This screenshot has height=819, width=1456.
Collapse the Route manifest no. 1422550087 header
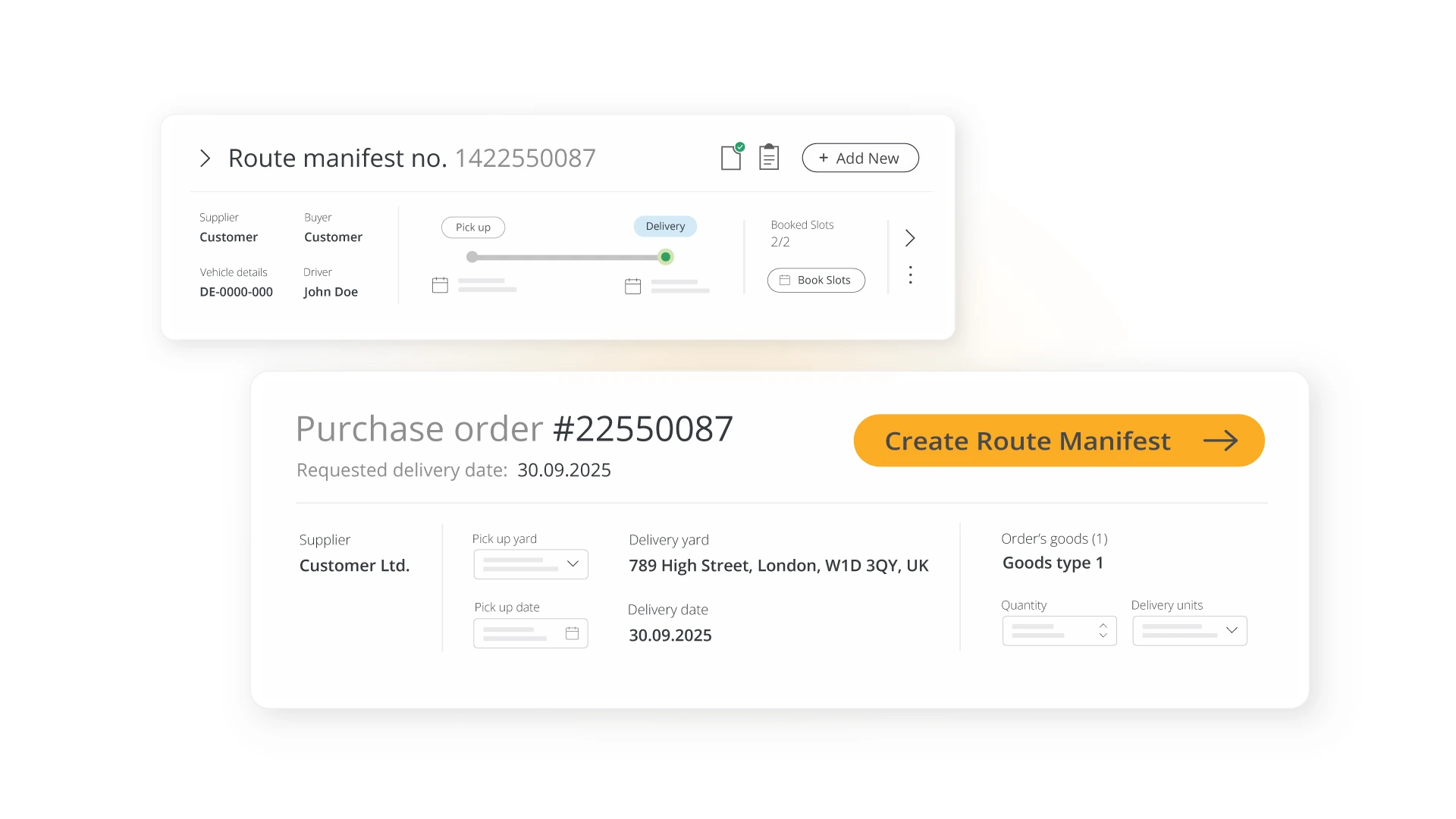point(206,158)
